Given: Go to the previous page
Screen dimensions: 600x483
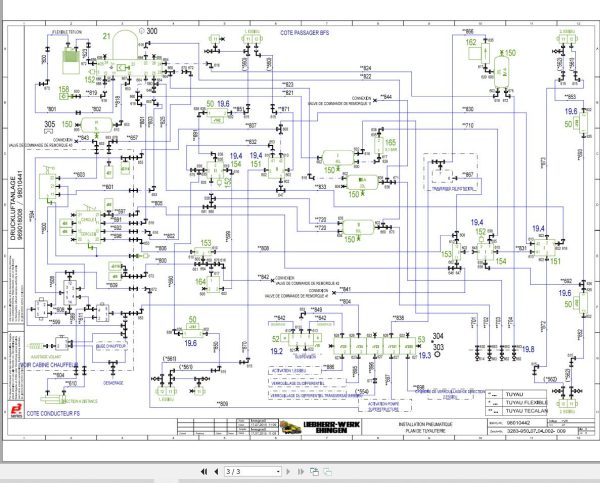Looking at the screenshot, I should [x=216, y=472].
